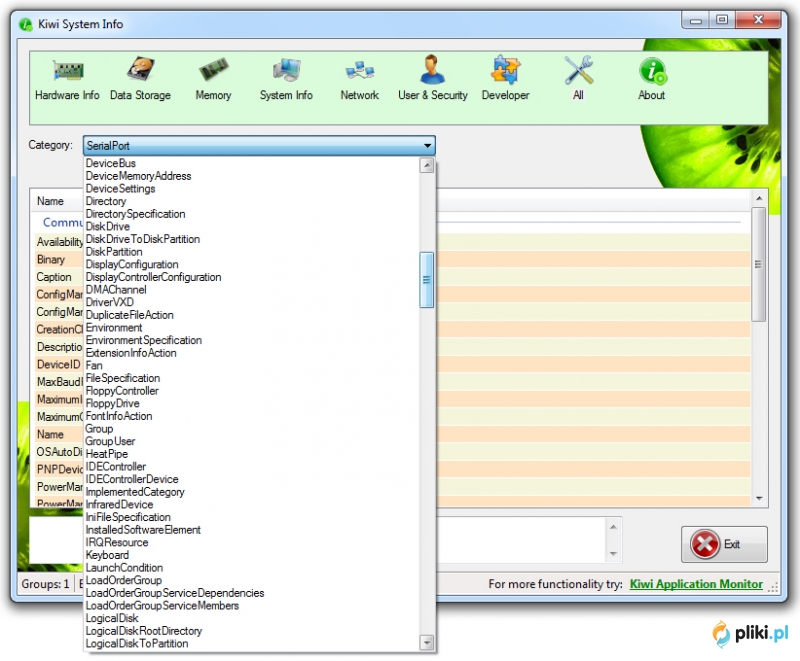800x661 pixels.
Task: Select IDEControllerDevice list entry
Action: tap(252, 479)
